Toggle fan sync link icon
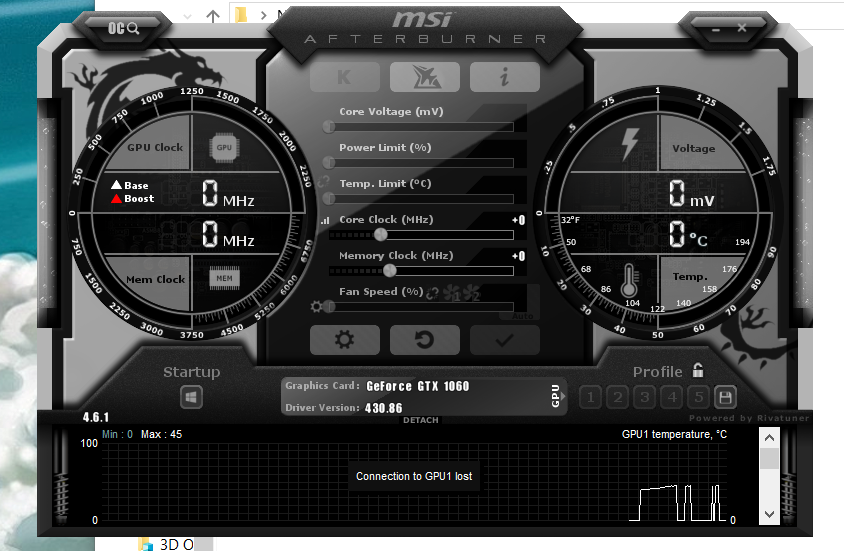The image size is (844, 551). pos(432,293)
